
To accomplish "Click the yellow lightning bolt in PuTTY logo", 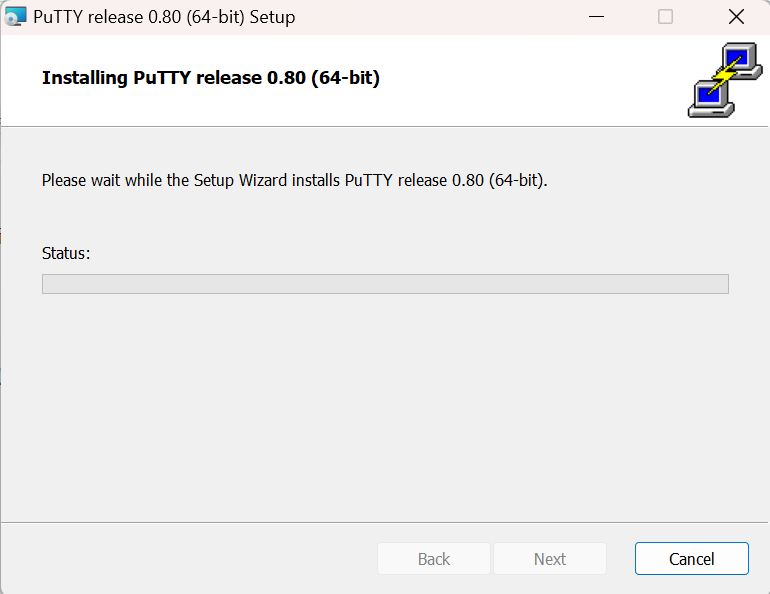I will 724,75.
